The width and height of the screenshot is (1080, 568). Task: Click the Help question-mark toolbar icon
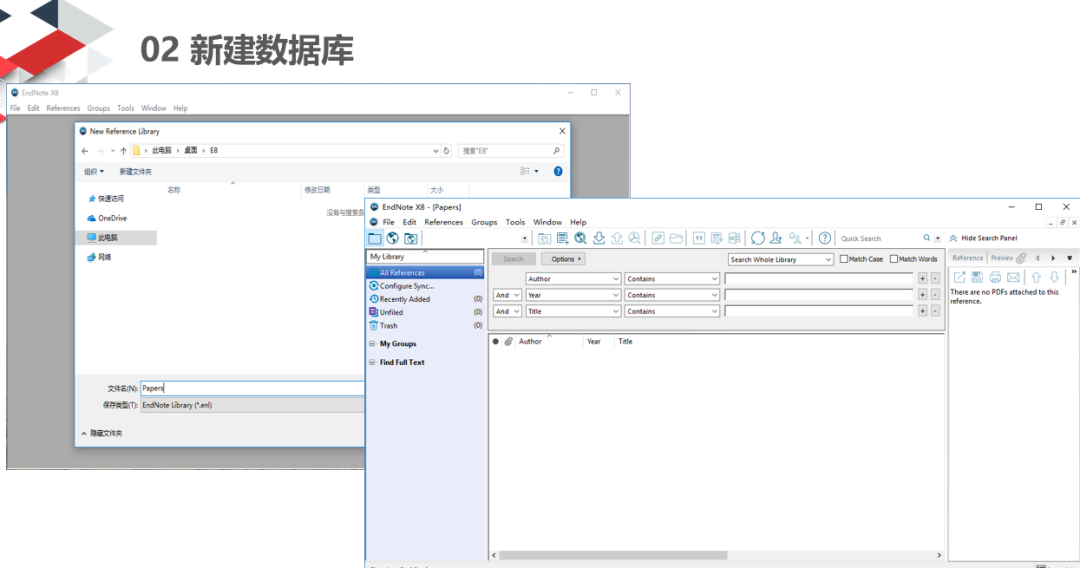(x=824, y=238)
